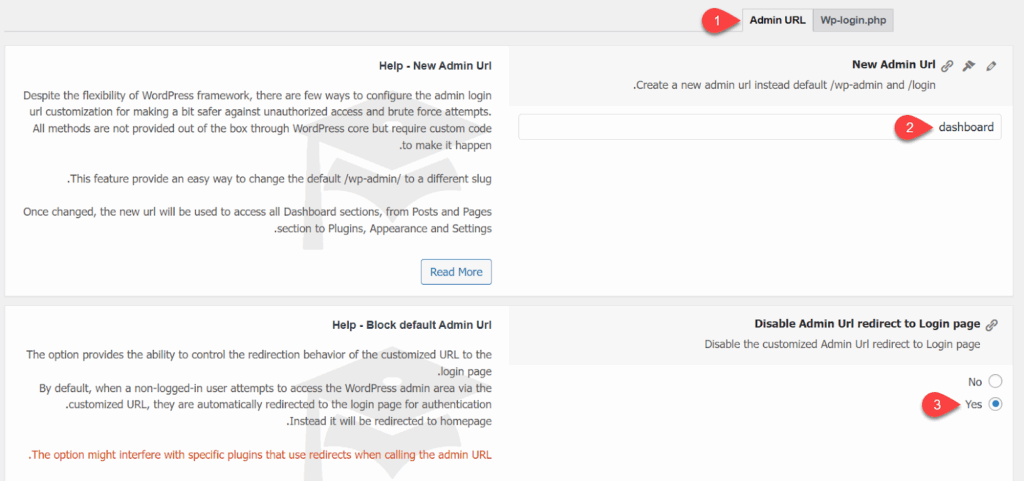Click the New Admin Url heading
The width and height of the screenshot is (1024, 481).
pos(893,66)
